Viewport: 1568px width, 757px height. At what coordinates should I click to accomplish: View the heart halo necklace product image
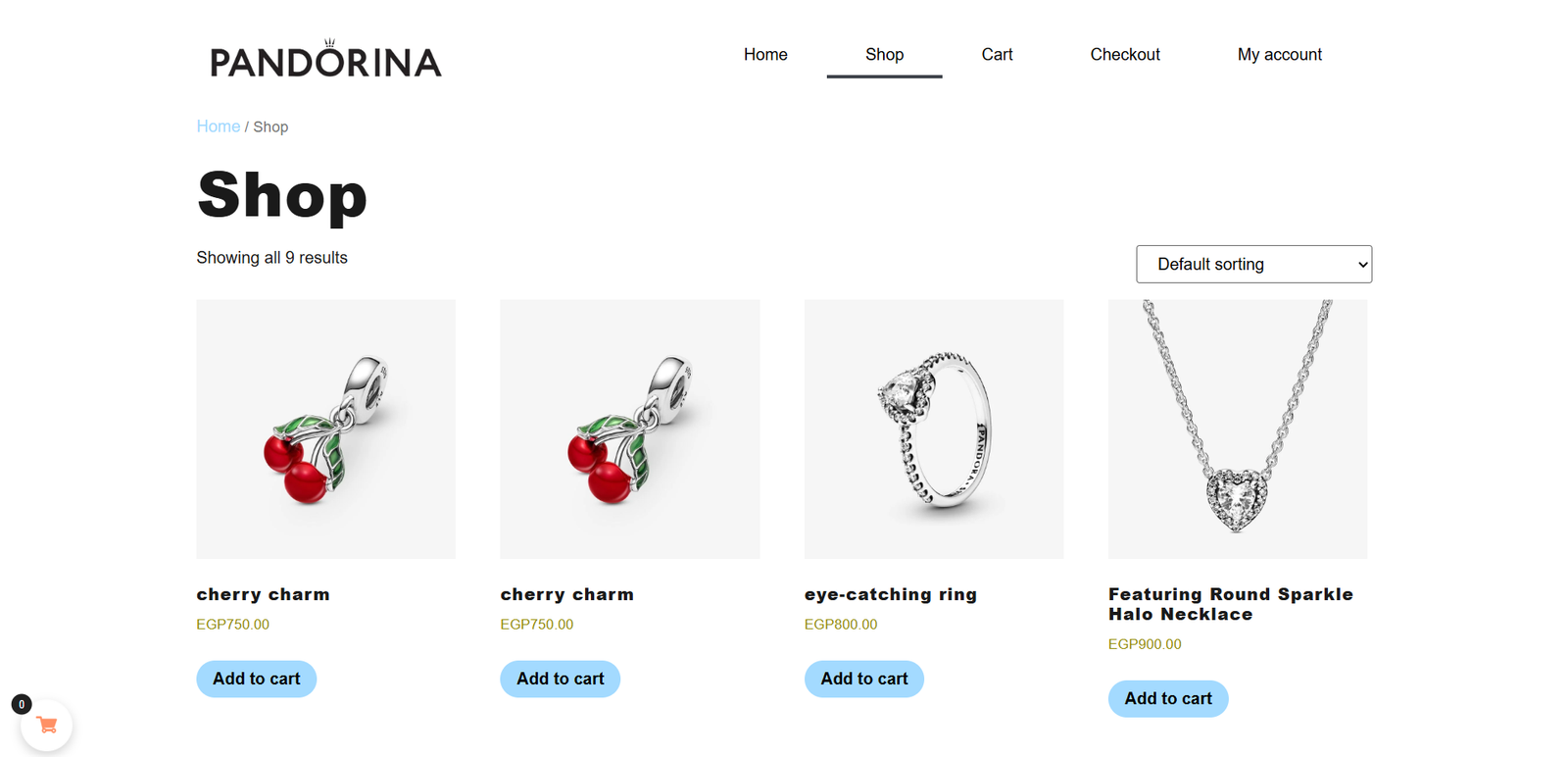pos(1237,429)
